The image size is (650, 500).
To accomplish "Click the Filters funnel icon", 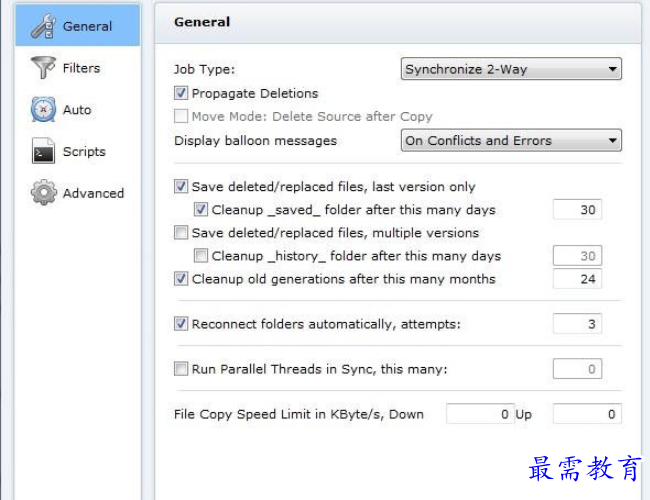I will point(44,68).
